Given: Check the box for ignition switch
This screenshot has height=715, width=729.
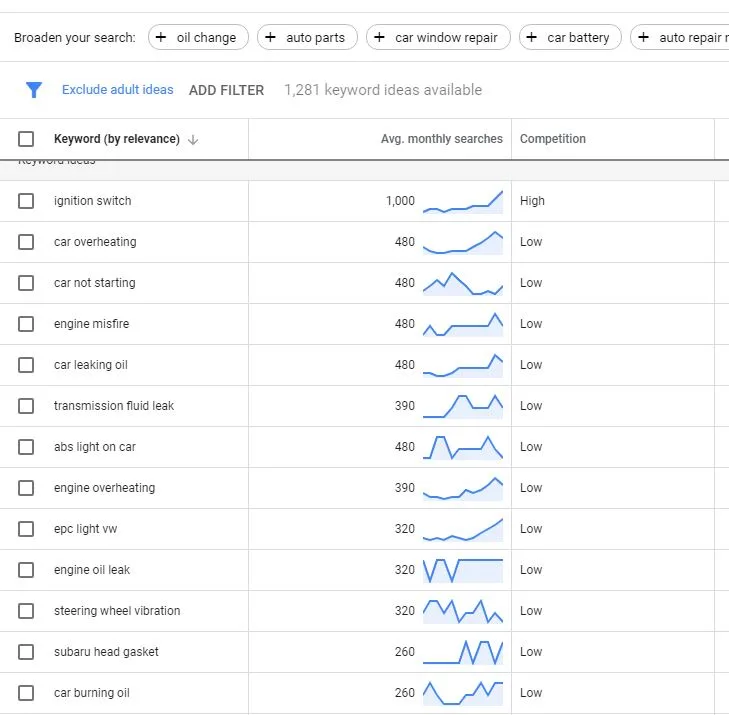Looking at the screenshot, I should coord(26,201).
